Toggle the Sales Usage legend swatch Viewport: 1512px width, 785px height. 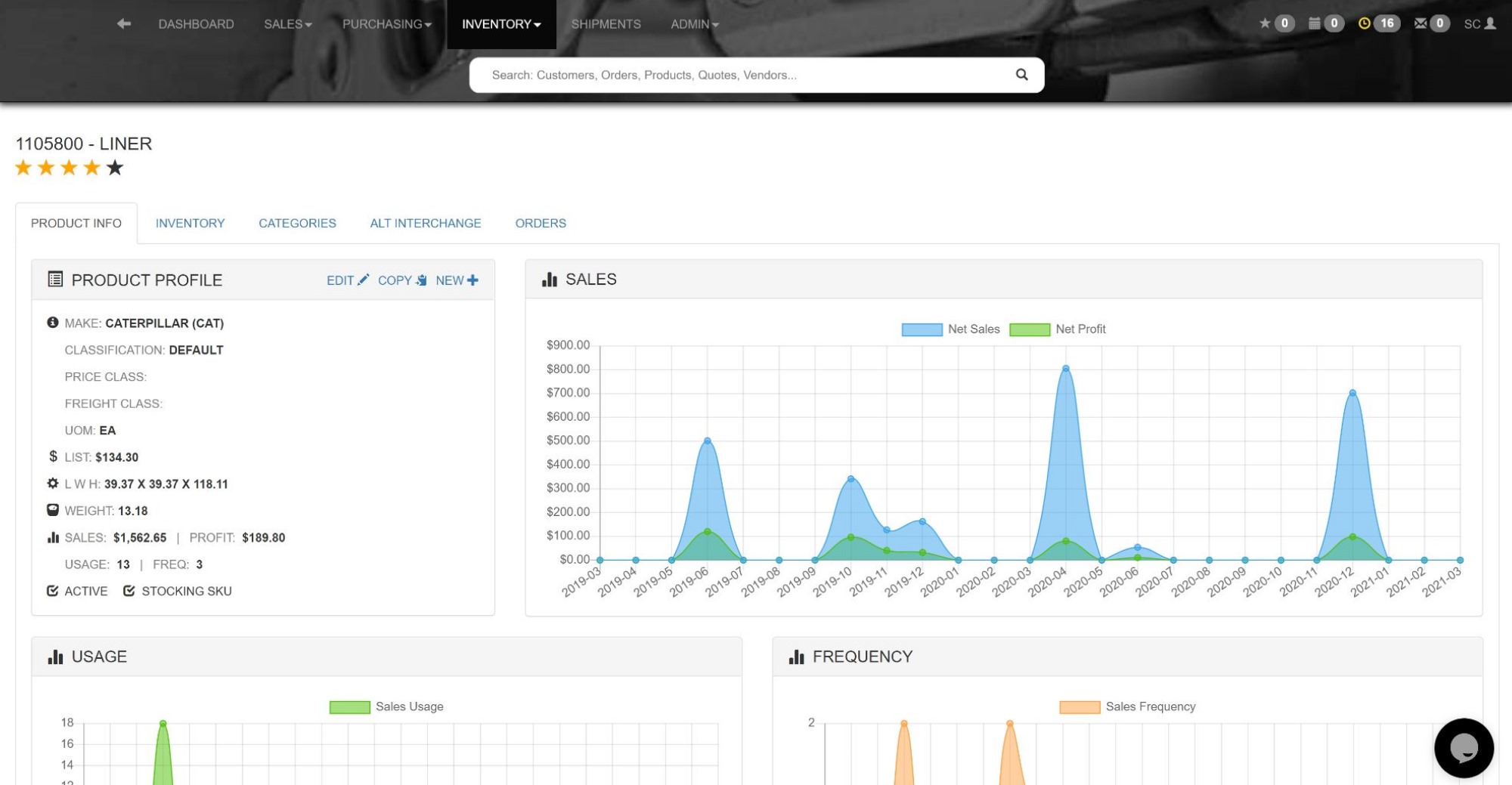[349, 707]
